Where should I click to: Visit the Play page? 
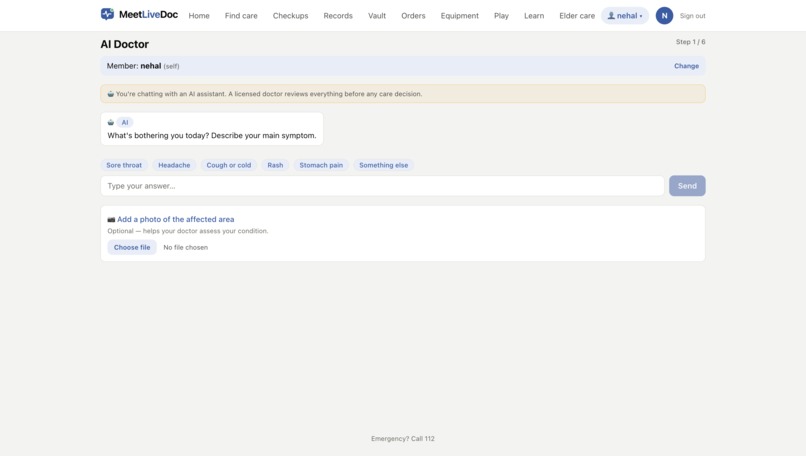click(x=501, y=16)
